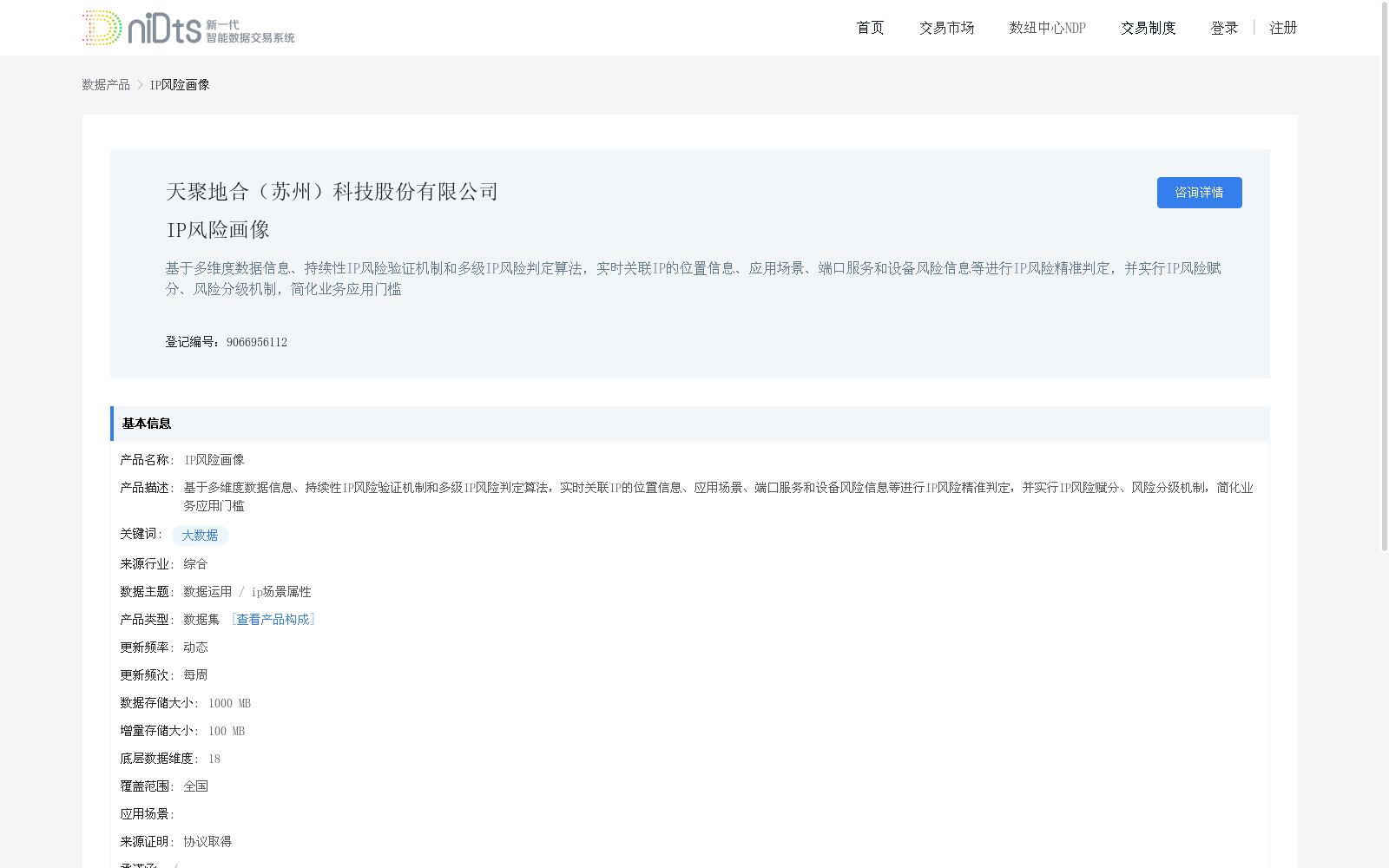This screenshot has width=1389, height=868.
Task: Select product name value IP风险画像
Action: (x=214, y=459)
